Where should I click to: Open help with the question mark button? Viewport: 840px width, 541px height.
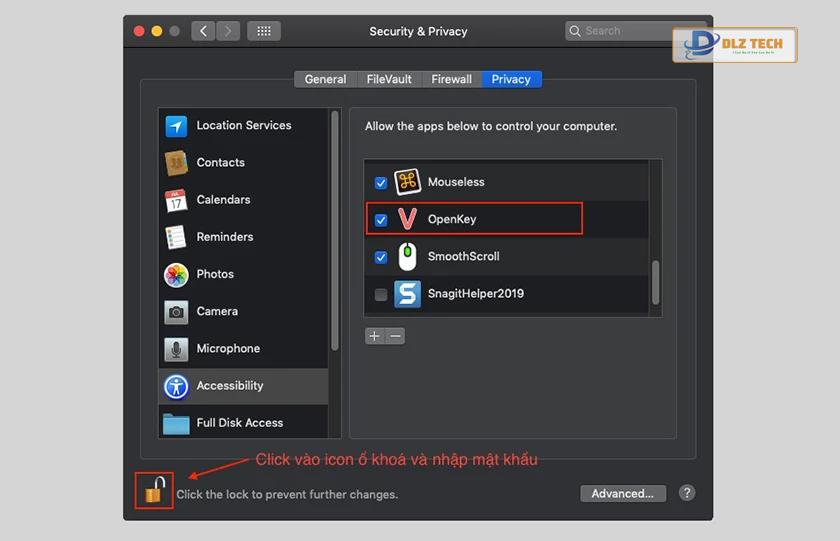coord(687,493)
